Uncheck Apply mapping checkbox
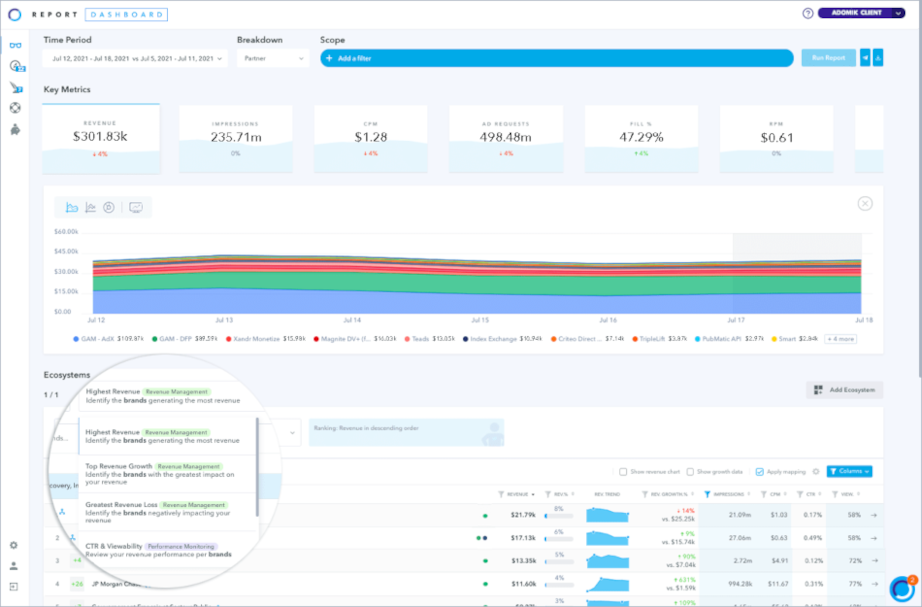This screenshot has height=607, width=922. pos(760,472)
